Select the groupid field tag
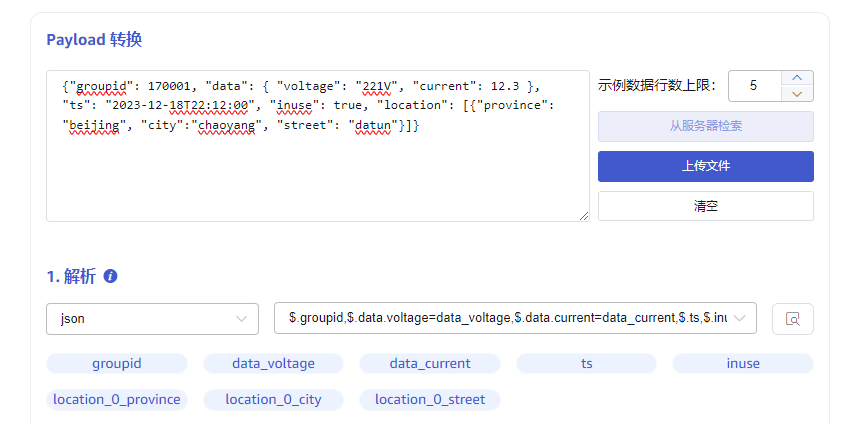860x424 pixels. (117, 364)
